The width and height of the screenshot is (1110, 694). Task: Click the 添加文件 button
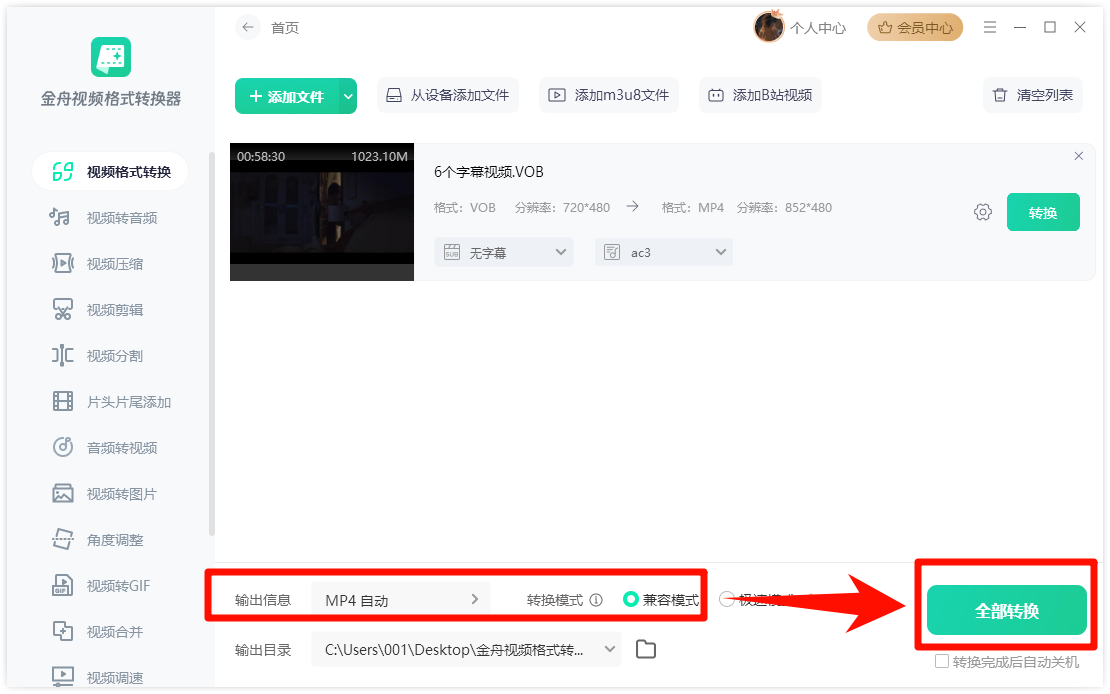click(x=287, y=96)
